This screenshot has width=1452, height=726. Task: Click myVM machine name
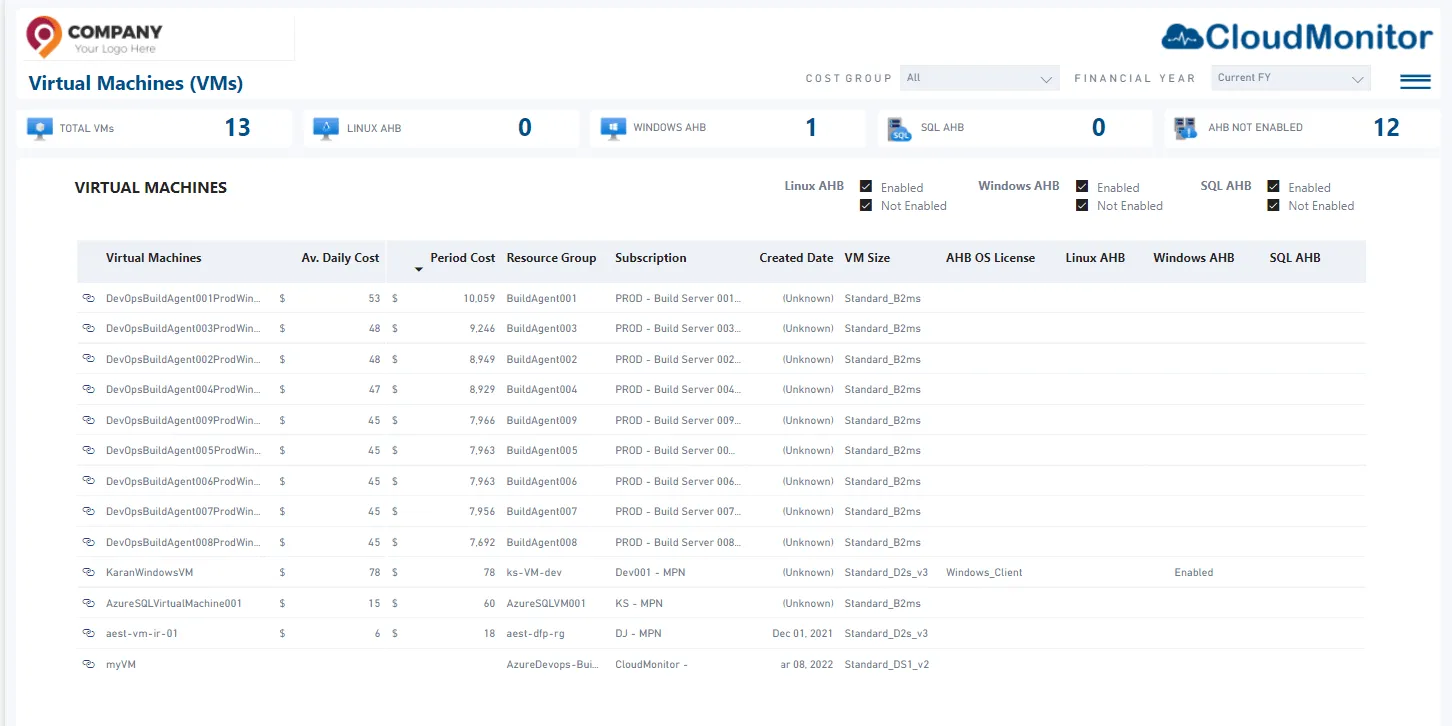point(120,664)
